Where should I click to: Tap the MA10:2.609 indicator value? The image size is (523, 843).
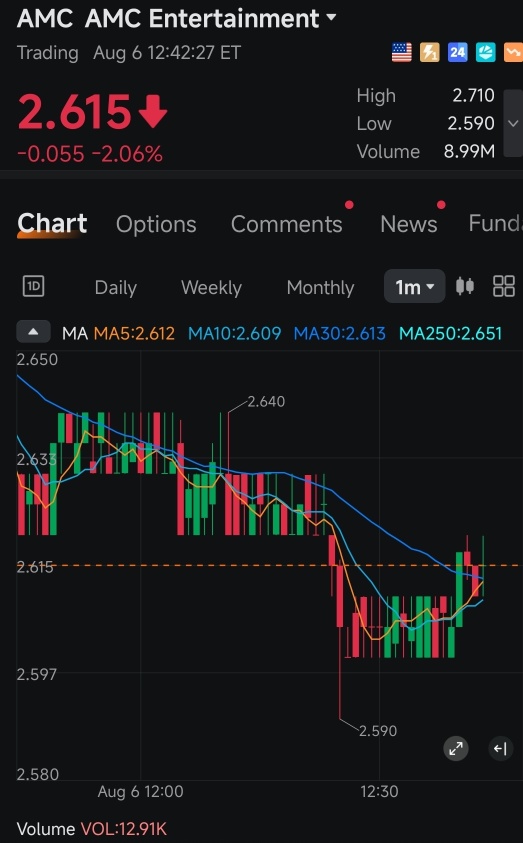[x=234, y=333]
